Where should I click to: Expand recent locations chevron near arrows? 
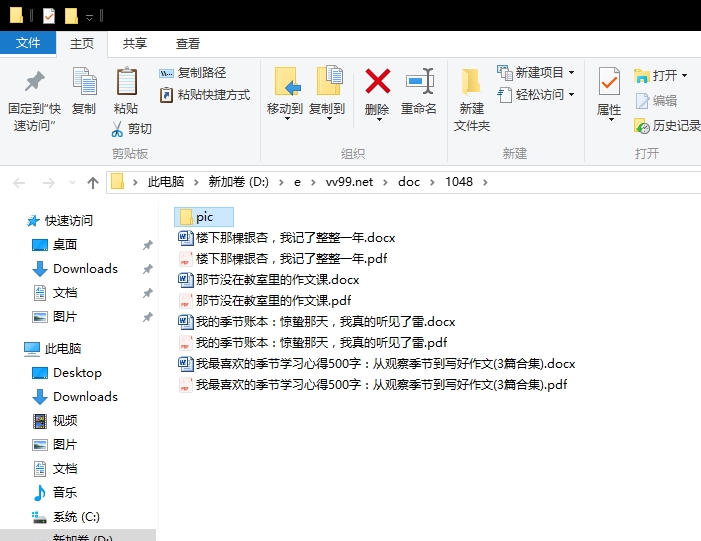click(x=72, y=182)
